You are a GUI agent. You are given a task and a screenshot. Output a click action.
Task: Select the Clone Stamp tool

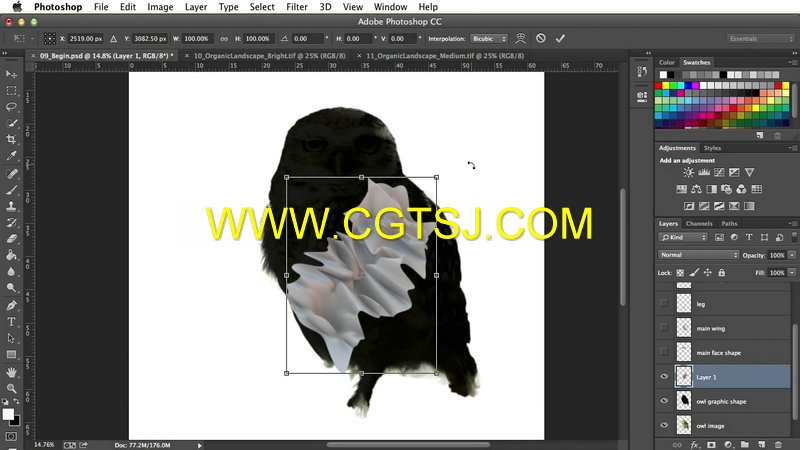pos(11,206)
